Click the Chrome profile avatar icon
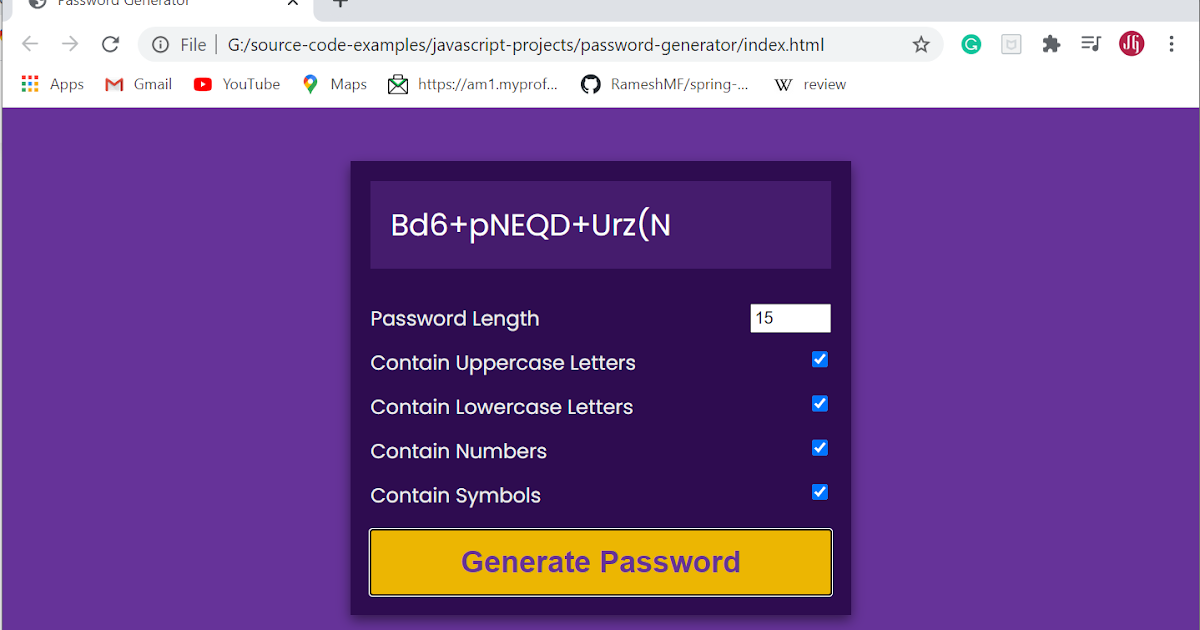Screen dimensions: 1200x630 coord(1131,44)
